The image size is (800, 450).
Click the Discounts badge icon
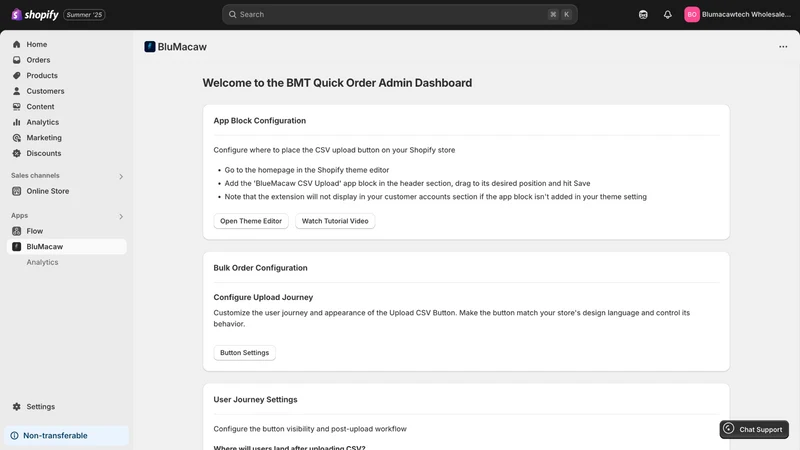click(17, 153)
